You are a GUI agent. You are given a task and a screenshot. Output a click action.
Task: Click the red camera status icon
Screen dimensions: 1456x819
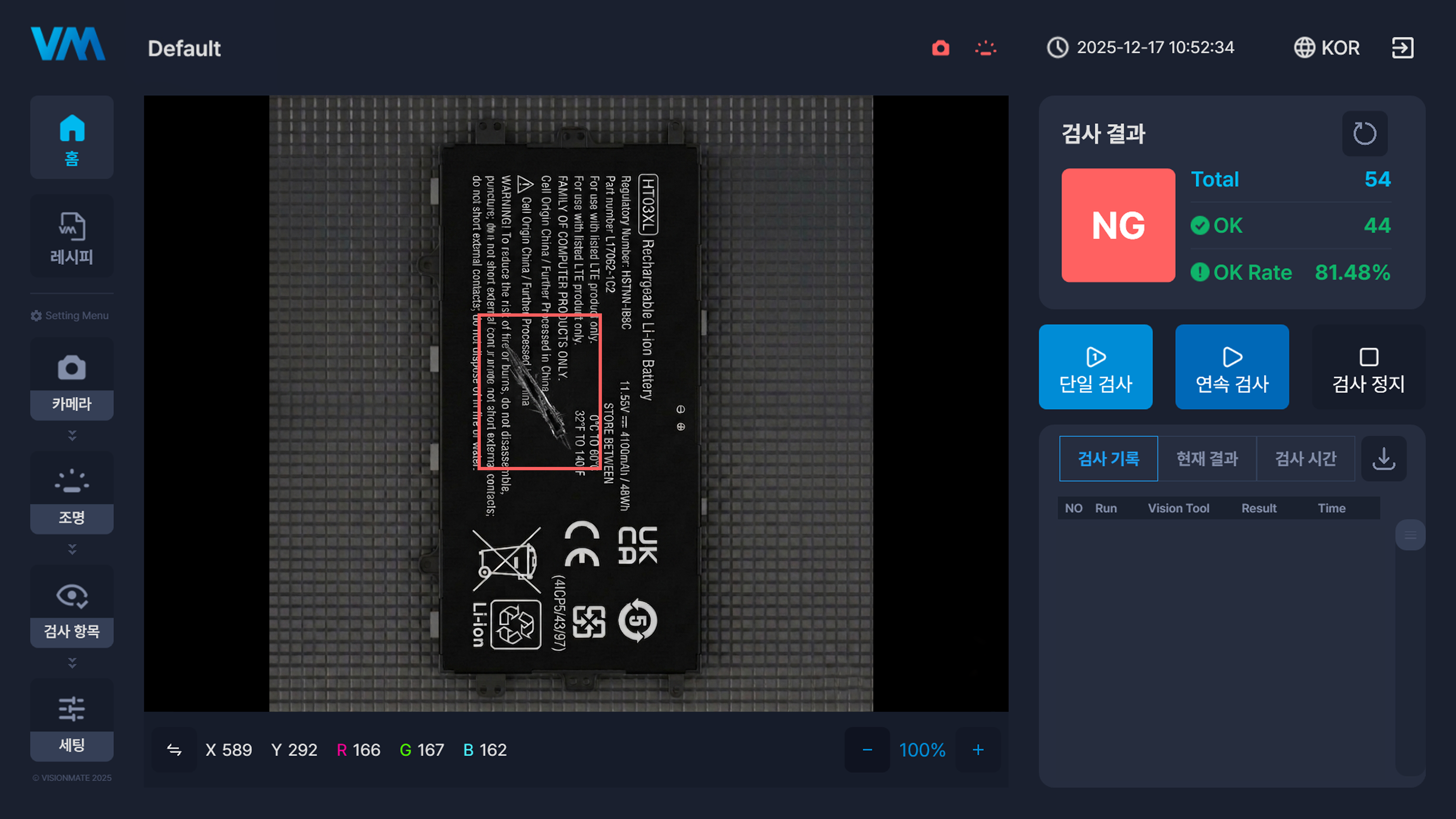click(940, 48)
